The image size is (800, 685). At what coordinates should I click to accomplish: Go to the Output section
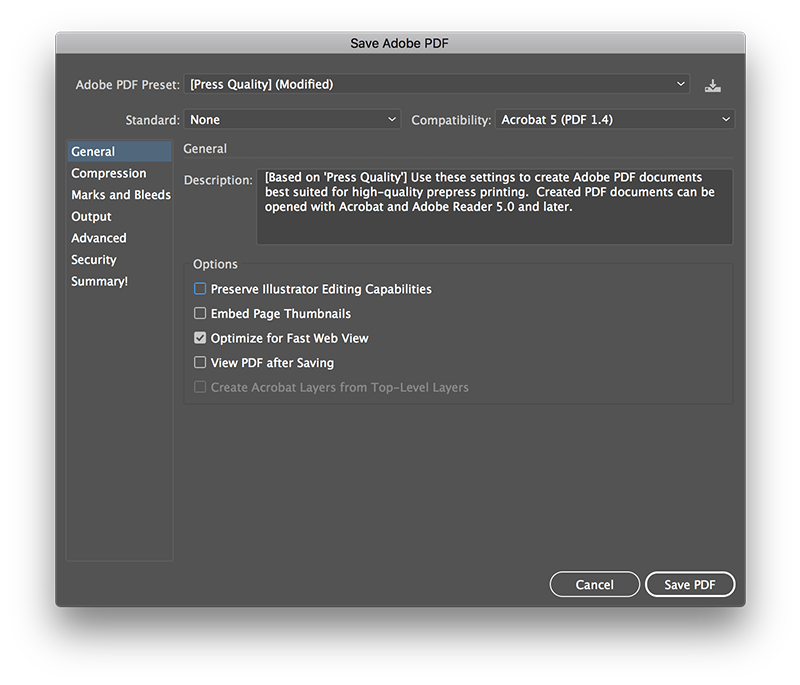(119, 216)
